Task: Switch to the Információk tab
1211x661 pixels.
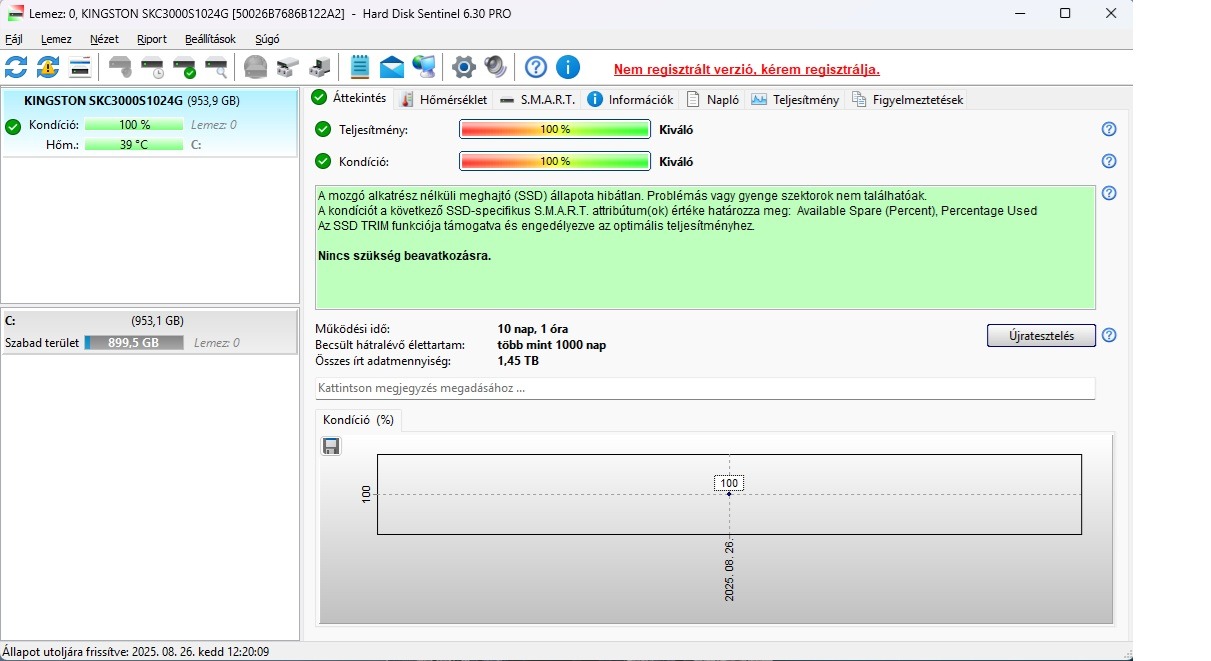Action: (631, 99)
